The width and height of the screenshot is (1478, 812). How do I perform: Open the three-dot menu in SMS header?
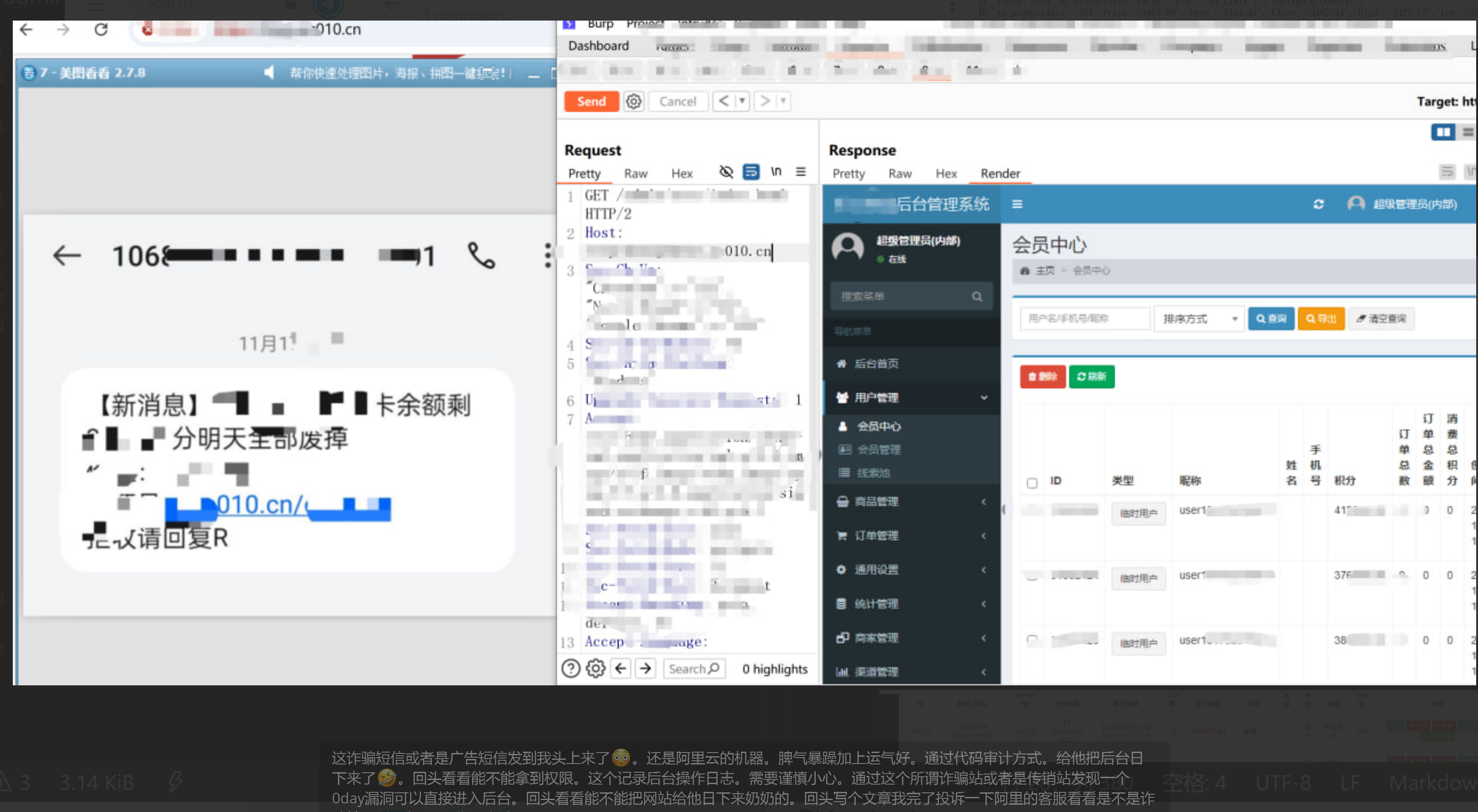point(548,255)
